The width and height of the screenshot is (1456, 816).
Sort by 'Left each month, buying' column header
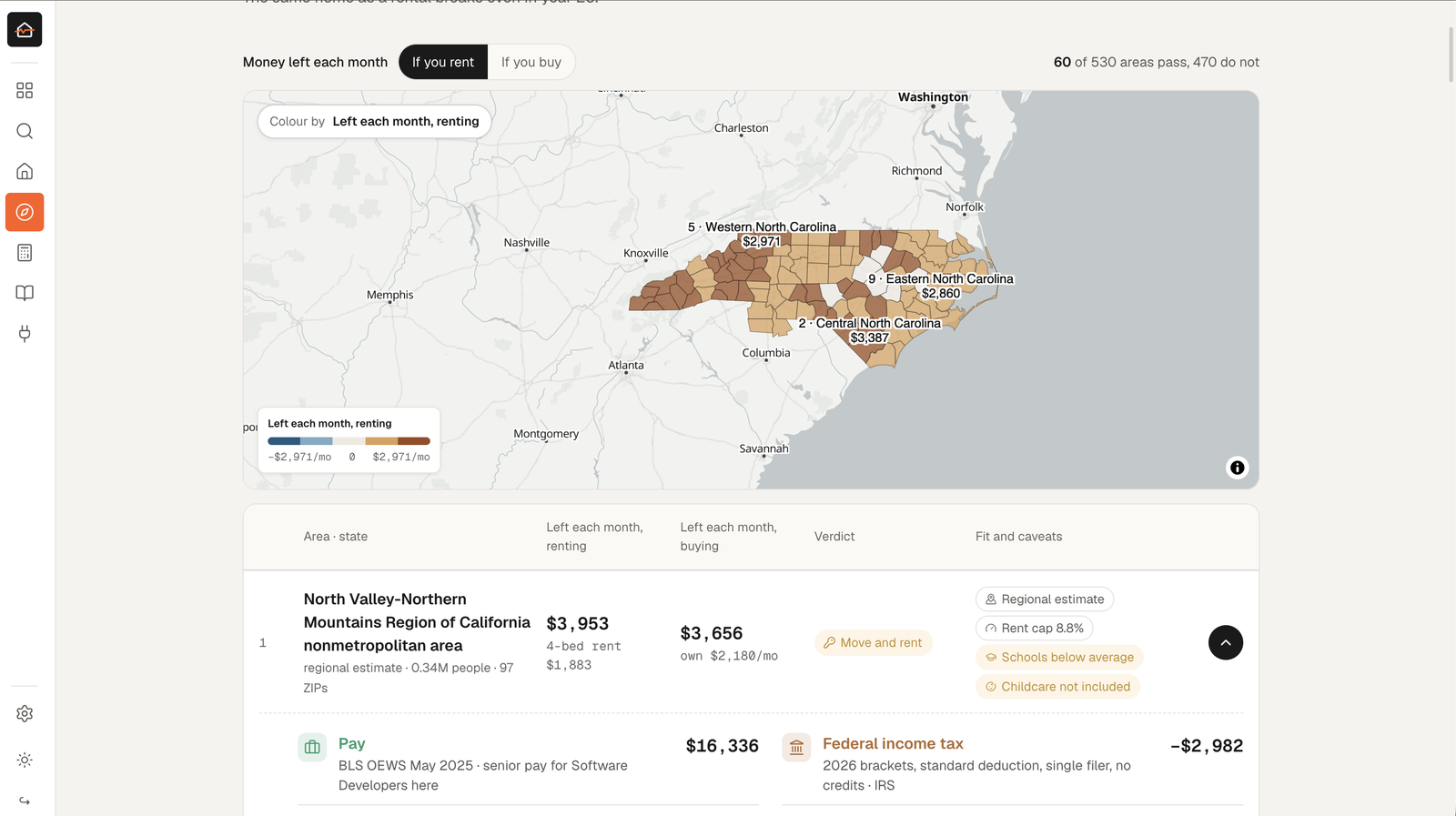pyautogui.click(x=728, y=537)
